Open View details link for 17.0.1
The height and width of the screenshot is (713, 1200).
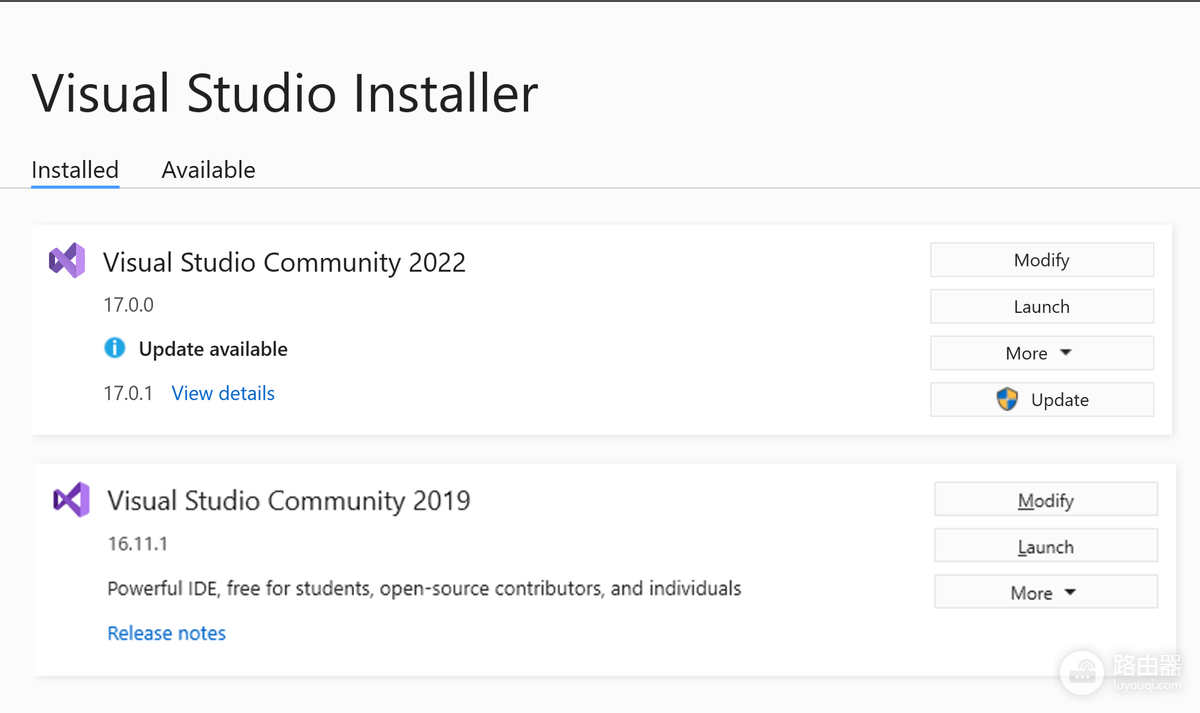click(223, 393)
